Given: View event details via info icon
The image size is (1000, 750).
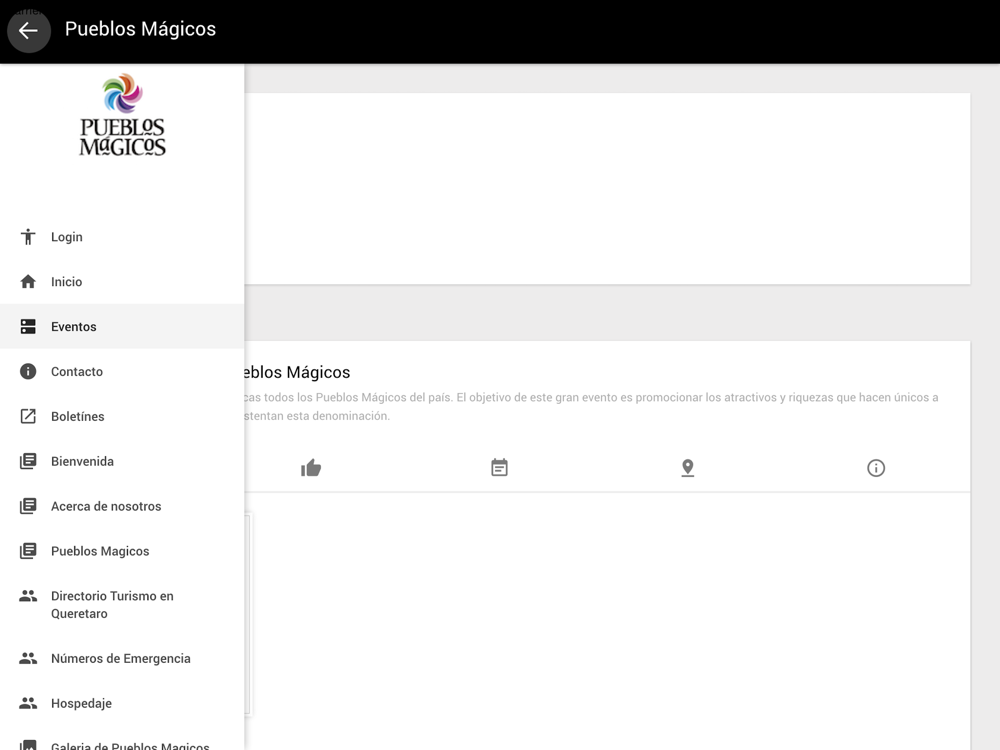Looking at the screenshot, I should point(876,468).
